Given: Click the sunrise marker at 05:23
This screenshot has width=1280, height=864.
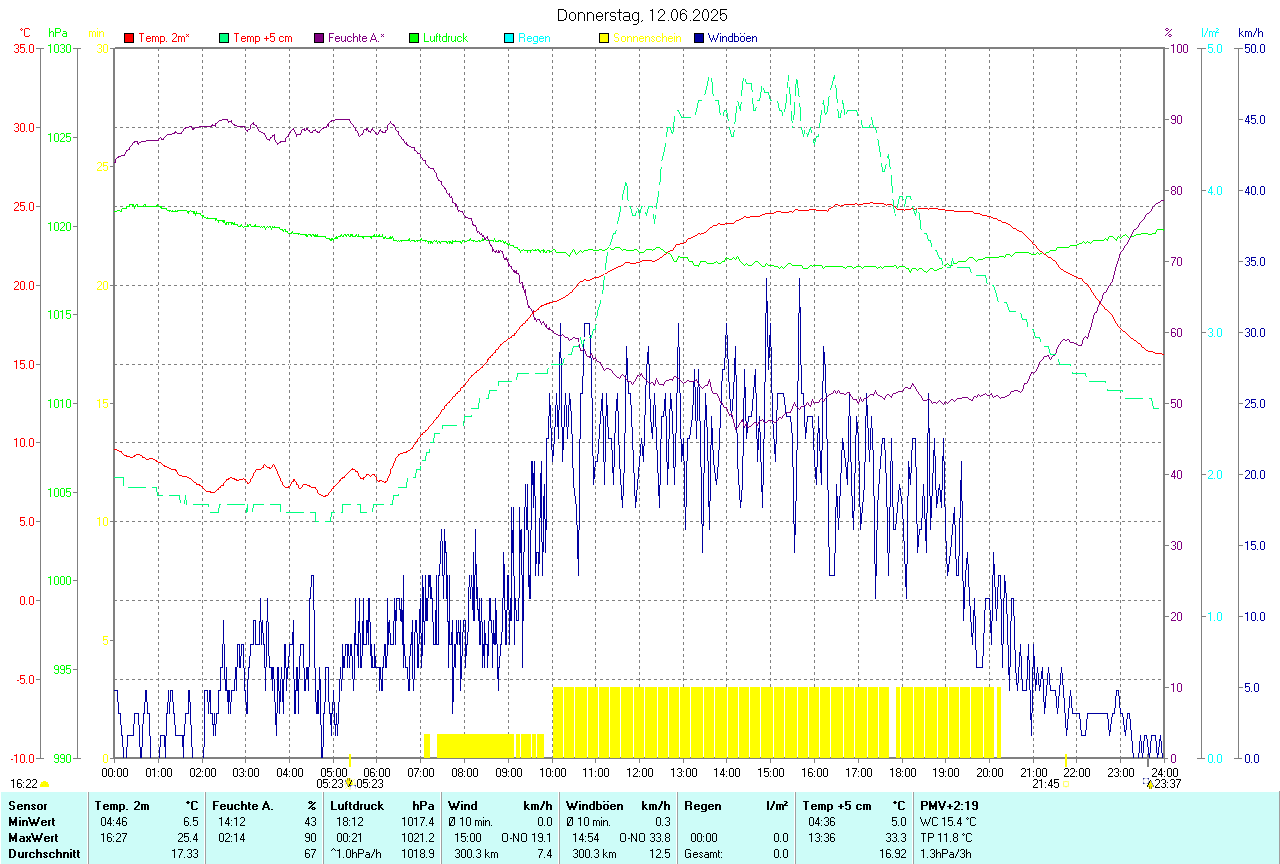Looking at the screenshot, I should tap(349, 783).
